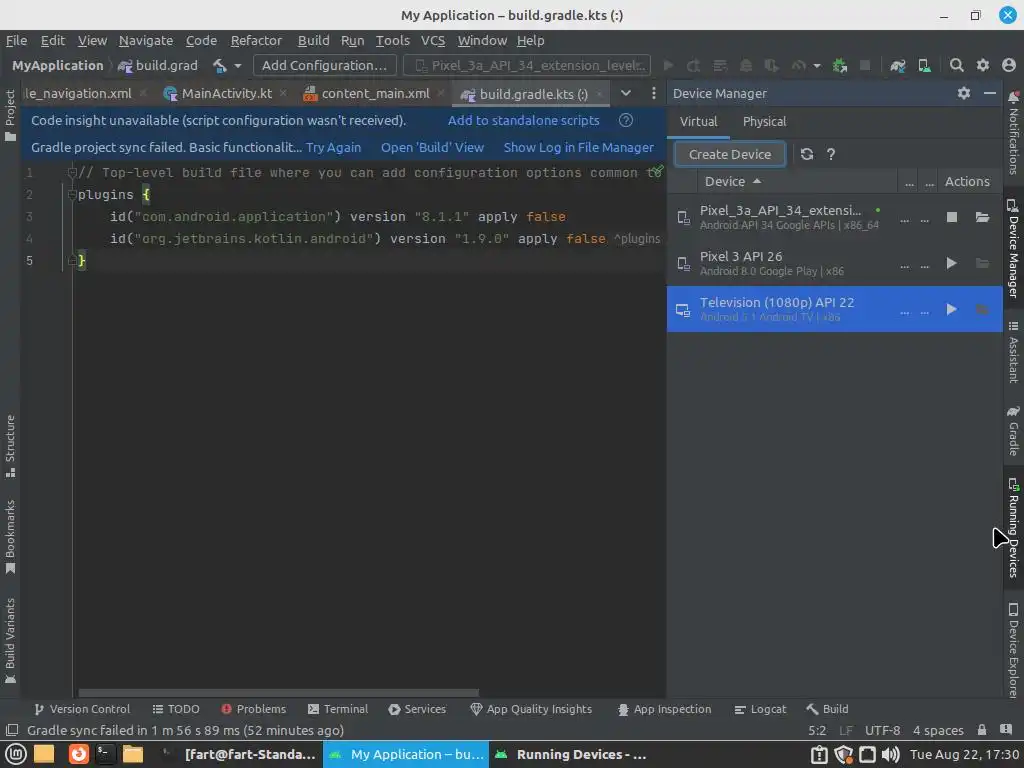
Task: Click the 4 spaces indent status entry
Action: click(938, 730)
